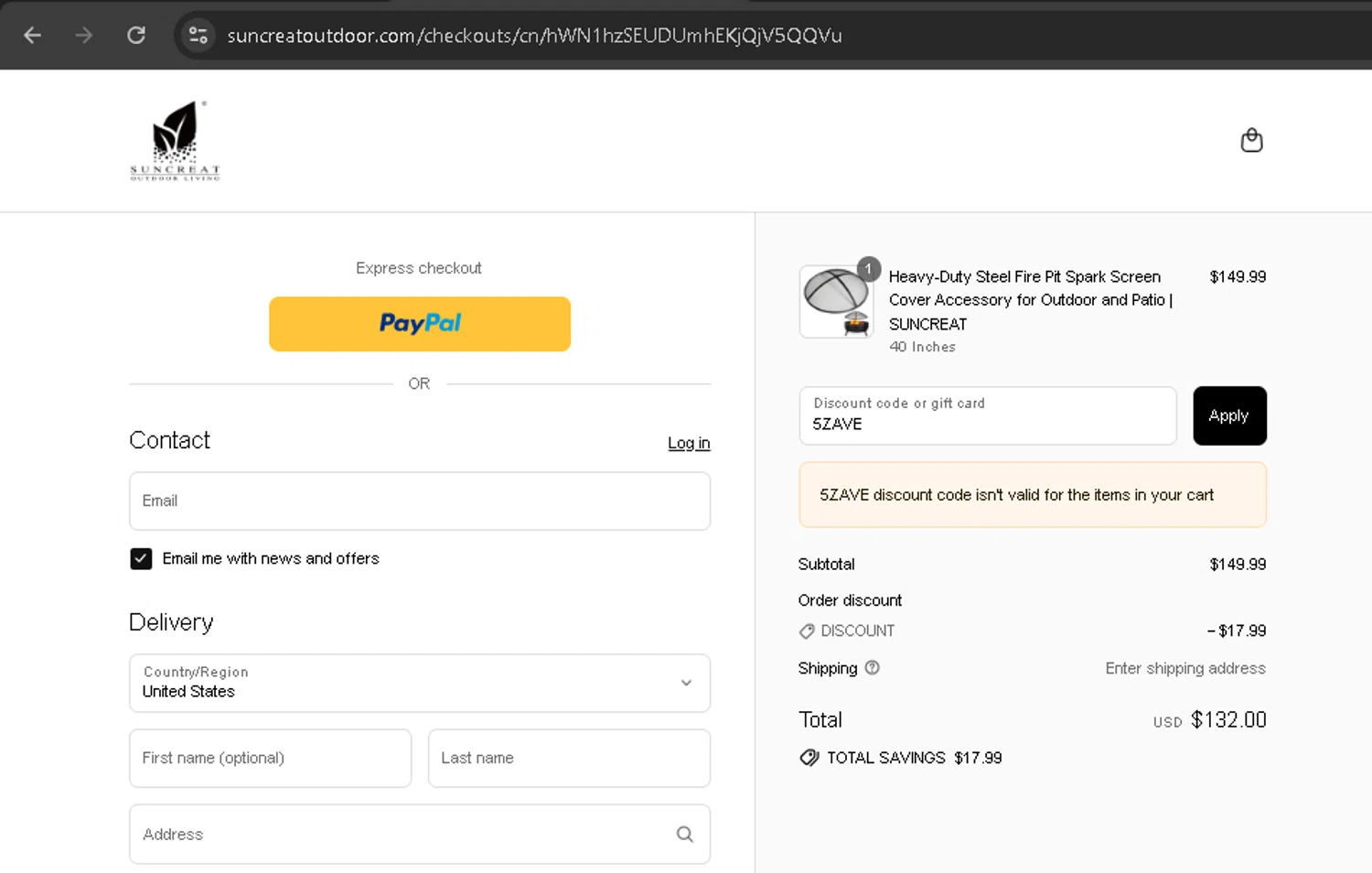Image resolution: width=1372 pixels, height=873 pixels.
Task: Click the 40 Inches variant text
Action: point(922,347)
